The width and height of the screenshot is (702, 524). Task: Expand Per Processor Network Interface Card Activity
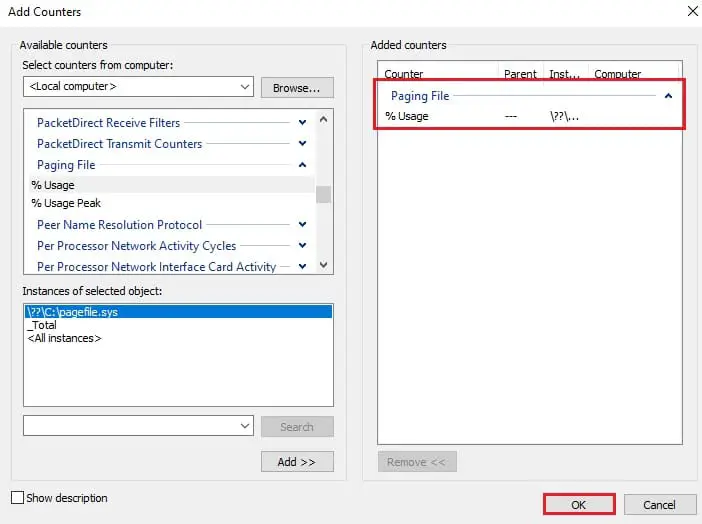tap(303, 266)
